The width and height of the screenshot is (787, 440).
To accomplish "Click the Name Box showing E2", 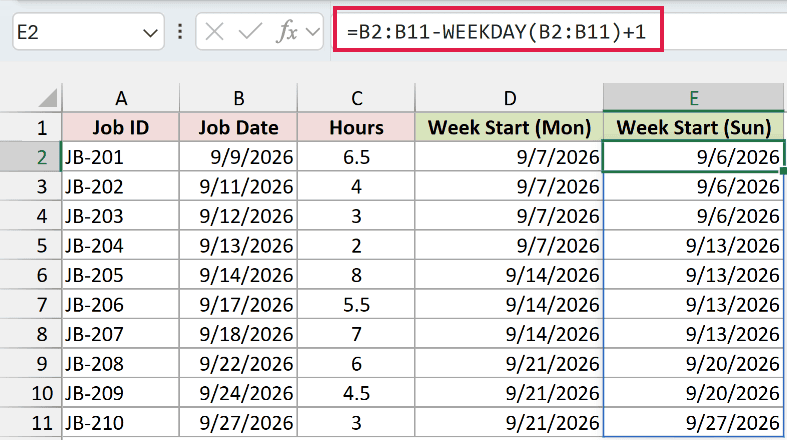I will 88,32.
